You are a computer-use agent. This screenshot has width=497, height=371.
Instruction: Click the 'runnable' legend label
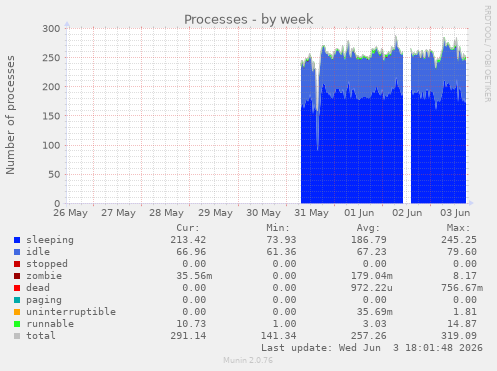pos(50,324)
